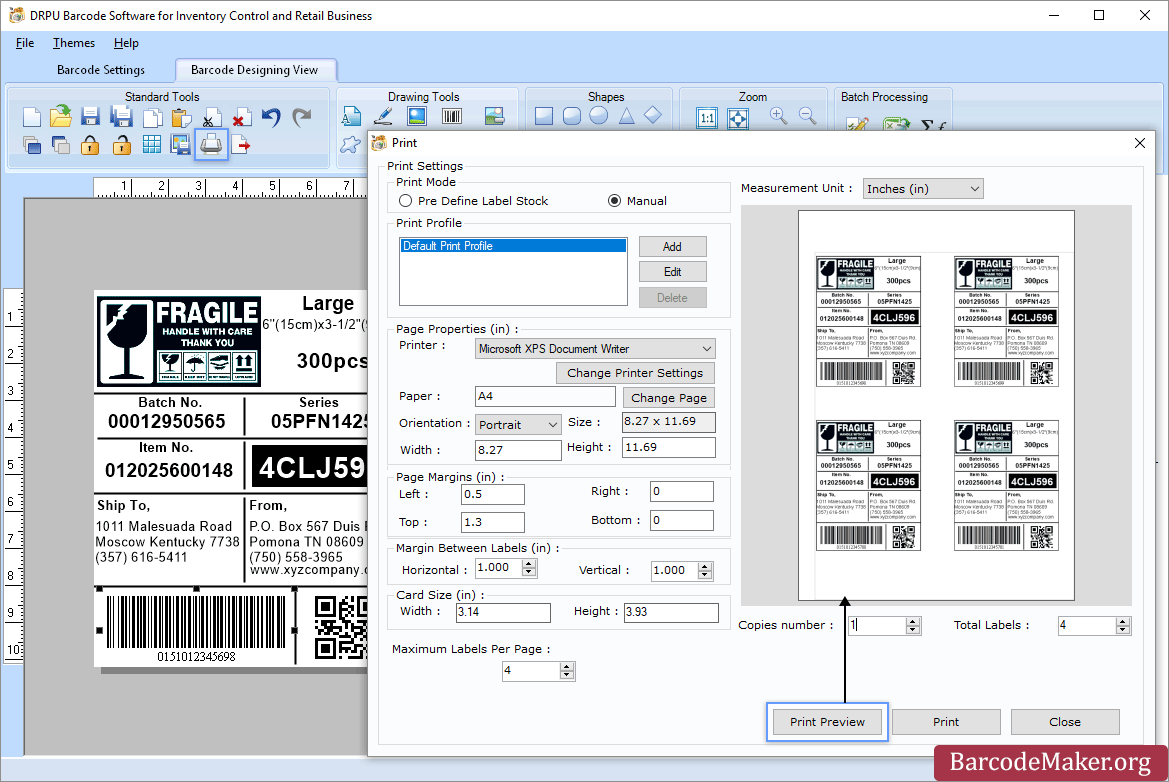Viewport: 1169px width, 782px height.
Task: Open the Printer selection dropdown
Action: point(596,349)
